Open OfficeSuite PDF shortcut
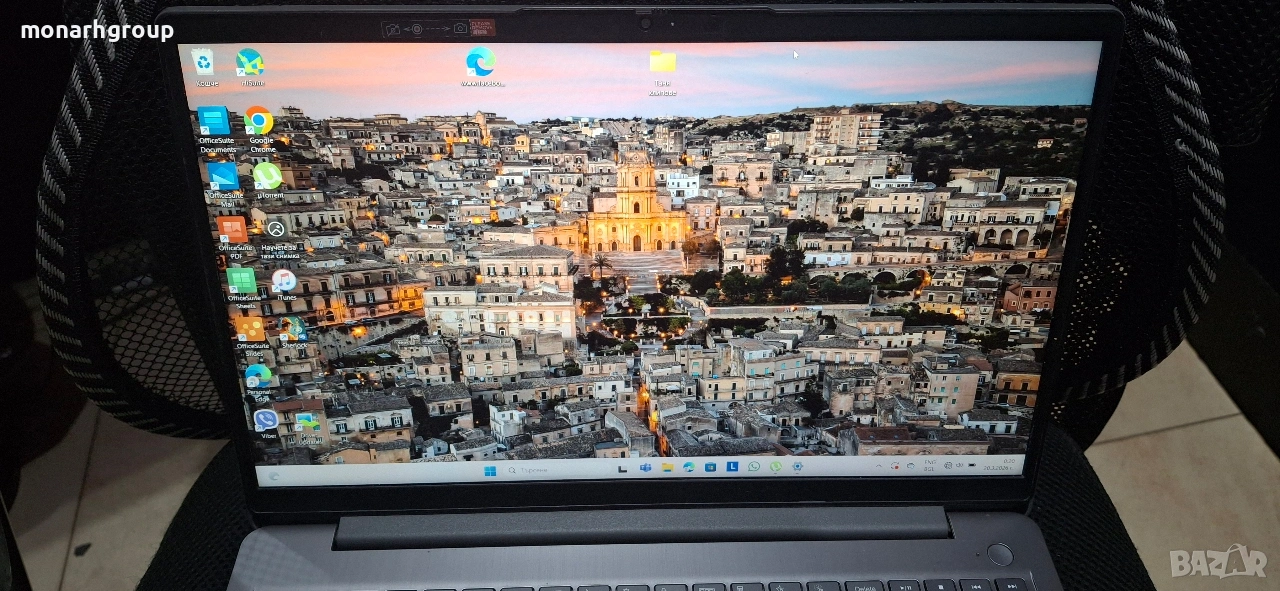This screenshot has height=591, width=1280. click(232, 230)
